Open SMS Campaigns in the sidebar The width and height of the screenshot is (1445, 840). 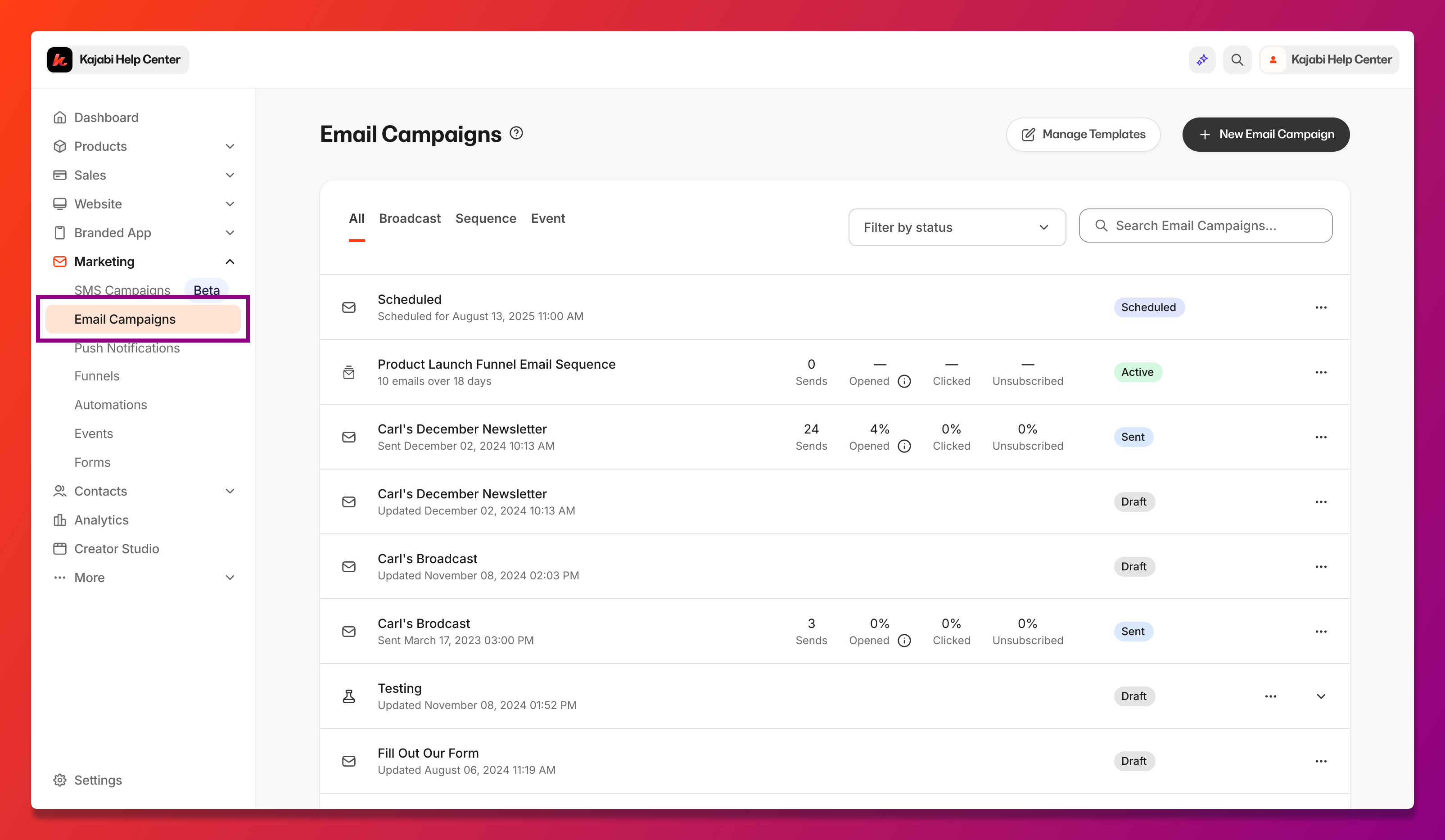coord(122,290)
